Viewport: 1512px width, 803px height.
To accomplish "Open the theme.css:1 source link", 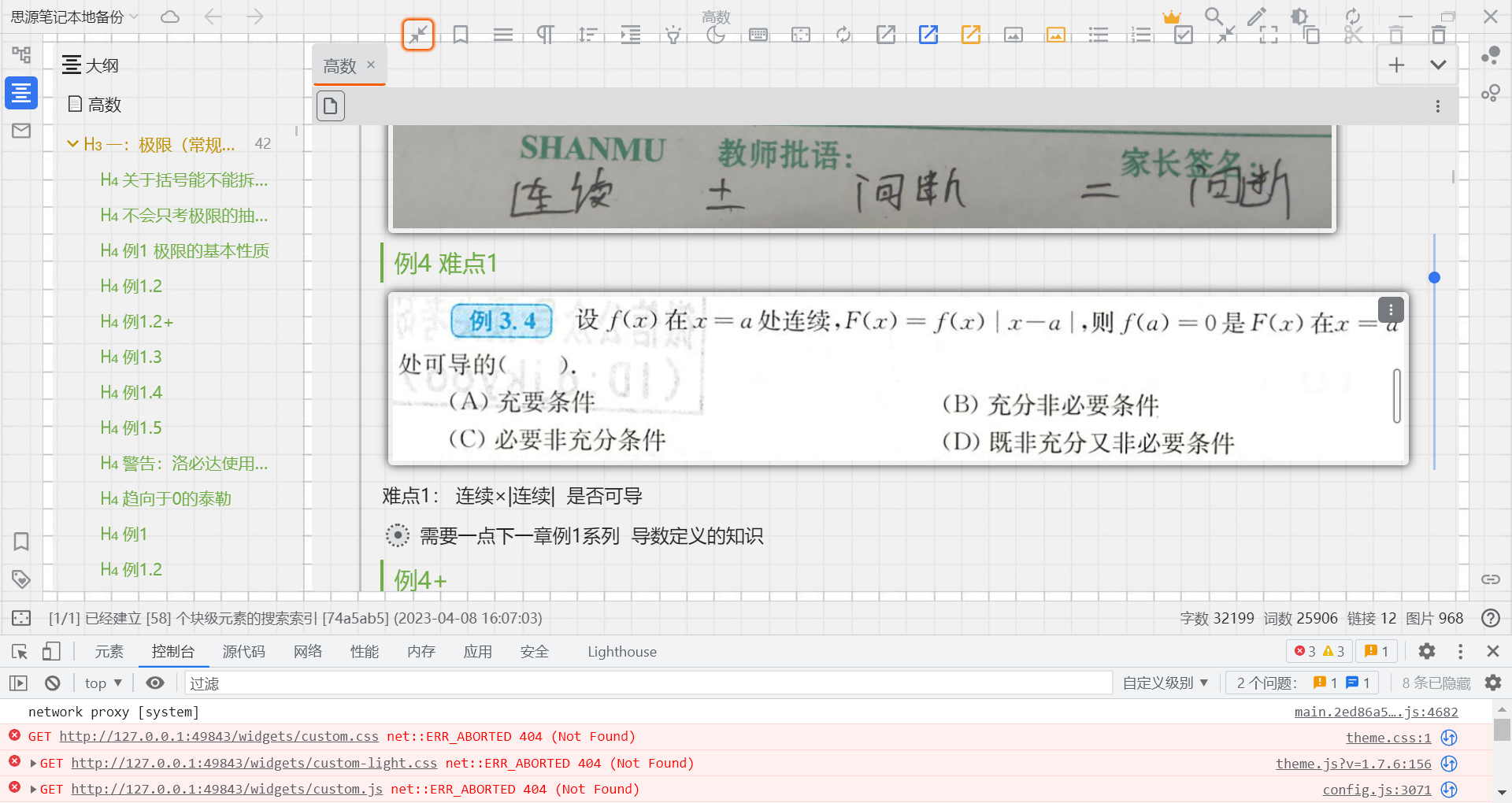I will (x=1388, y=738).
